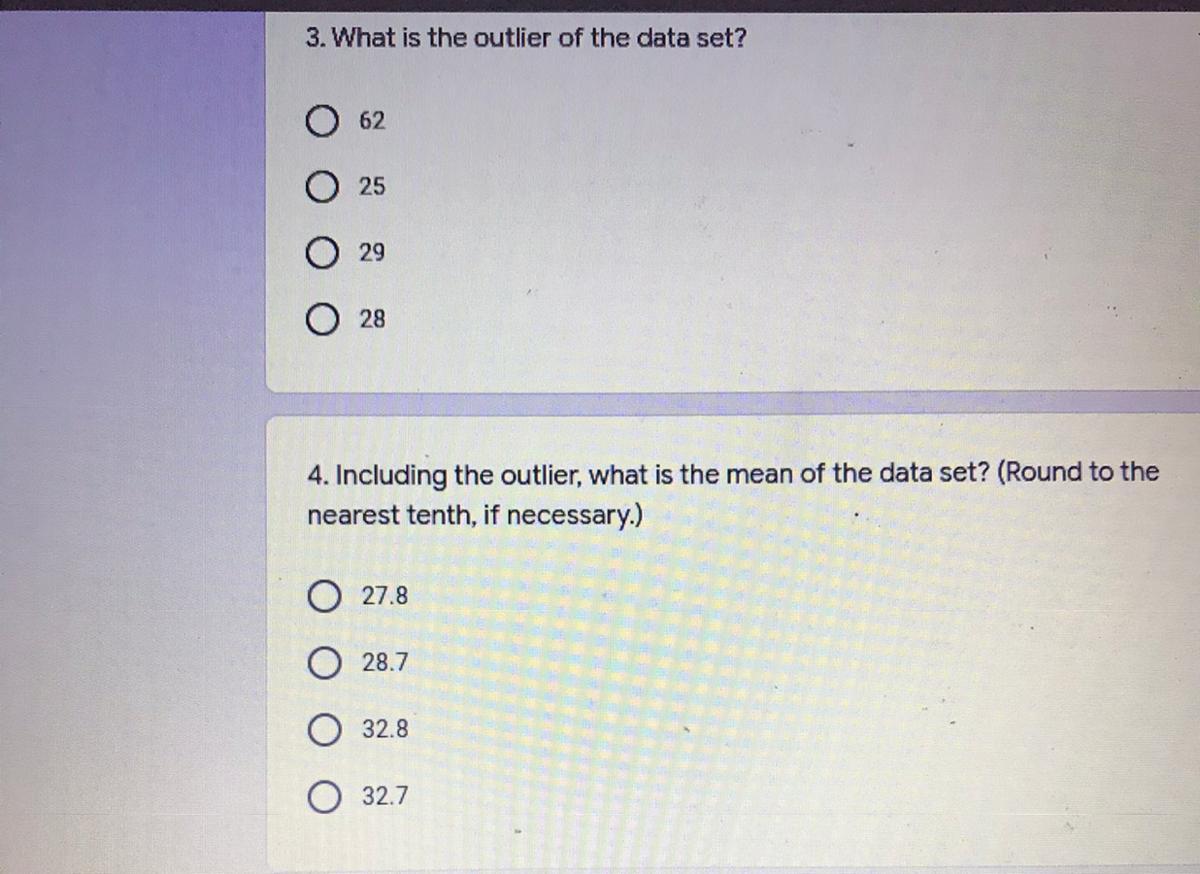Choose the radio circle beside 25
This screenshot has width=1200, height=874.
321,187
